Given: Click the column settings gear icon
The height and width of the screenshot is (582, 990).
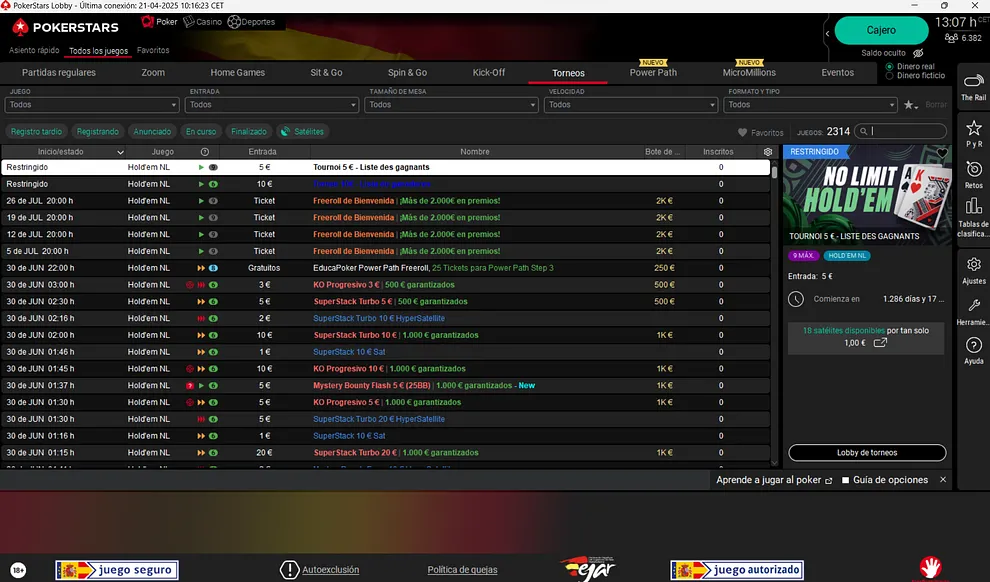Looking at the screenshot, I should tap(768, 152).
